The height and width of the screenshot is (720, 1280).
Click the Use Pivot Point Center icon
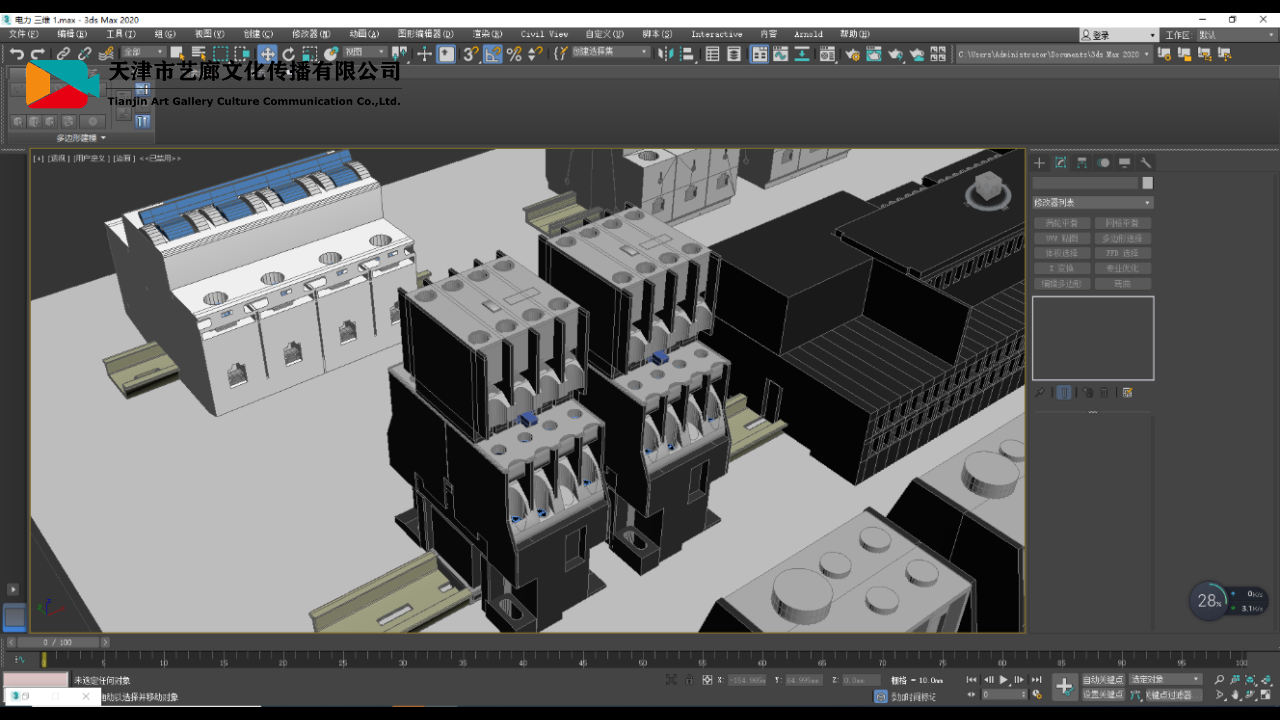(401, 54)
